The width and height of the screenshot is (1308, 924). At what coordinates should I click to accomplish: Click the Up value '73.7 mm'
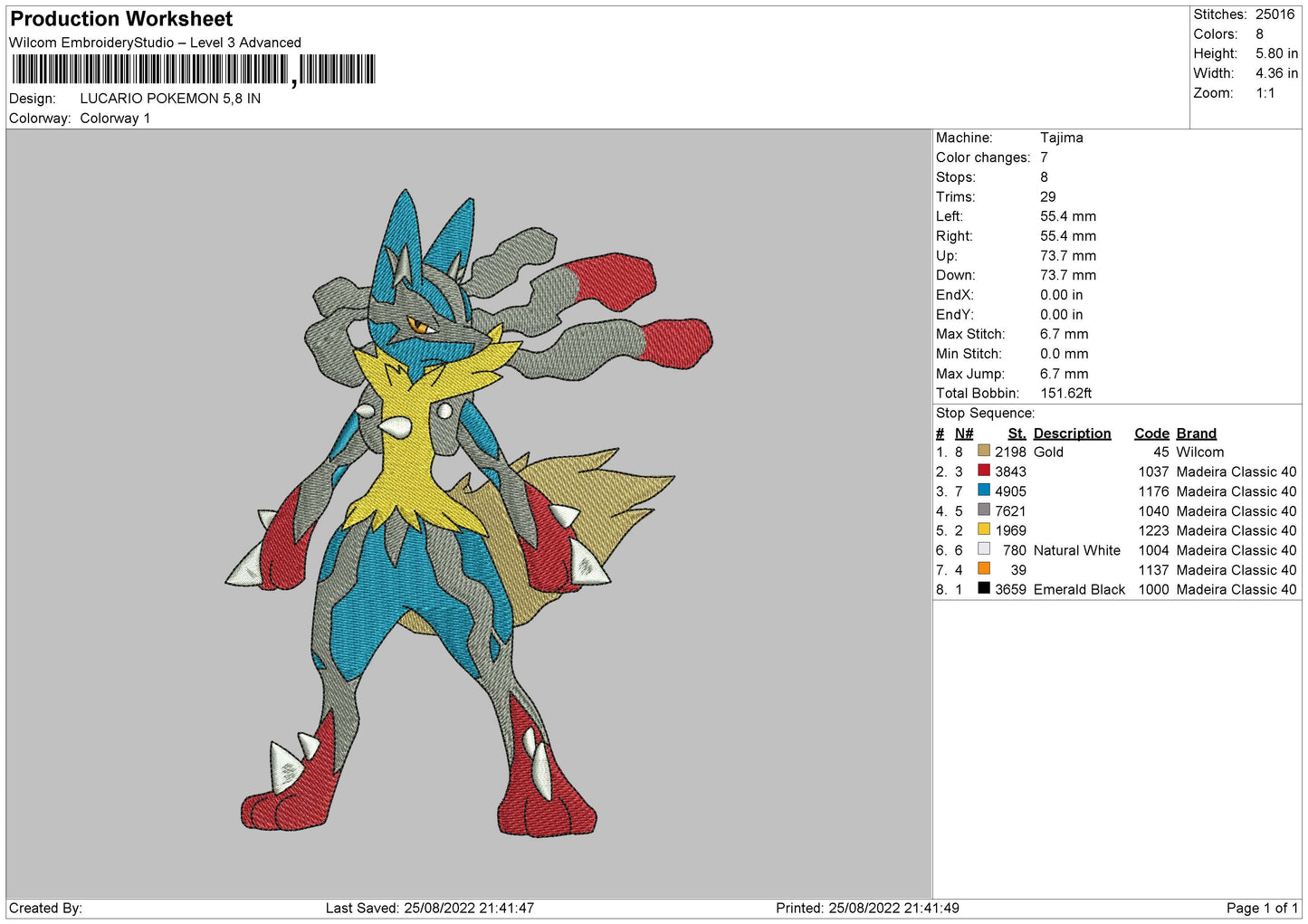coord(1068,256)
